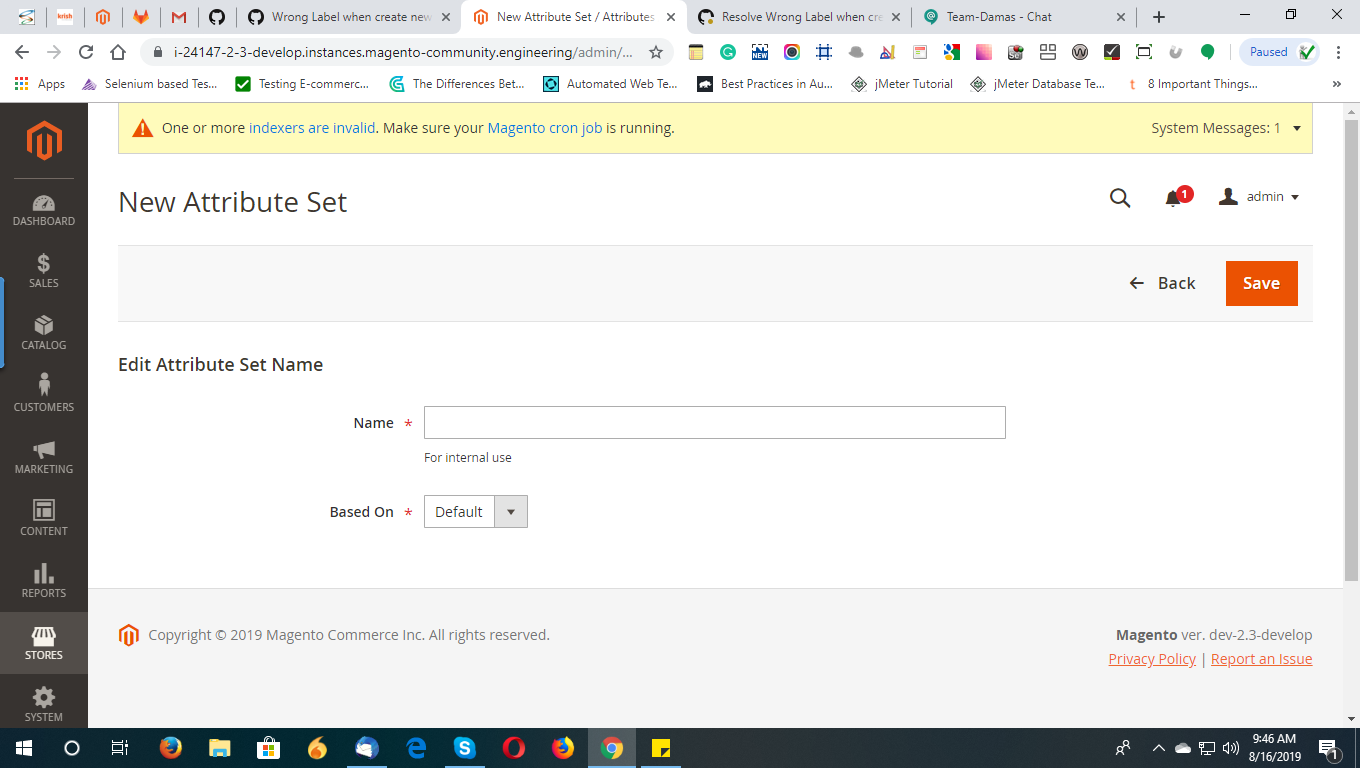Open the Content section
The width and height of the screenshot is (1360, 768).
(x=43, y=520)
